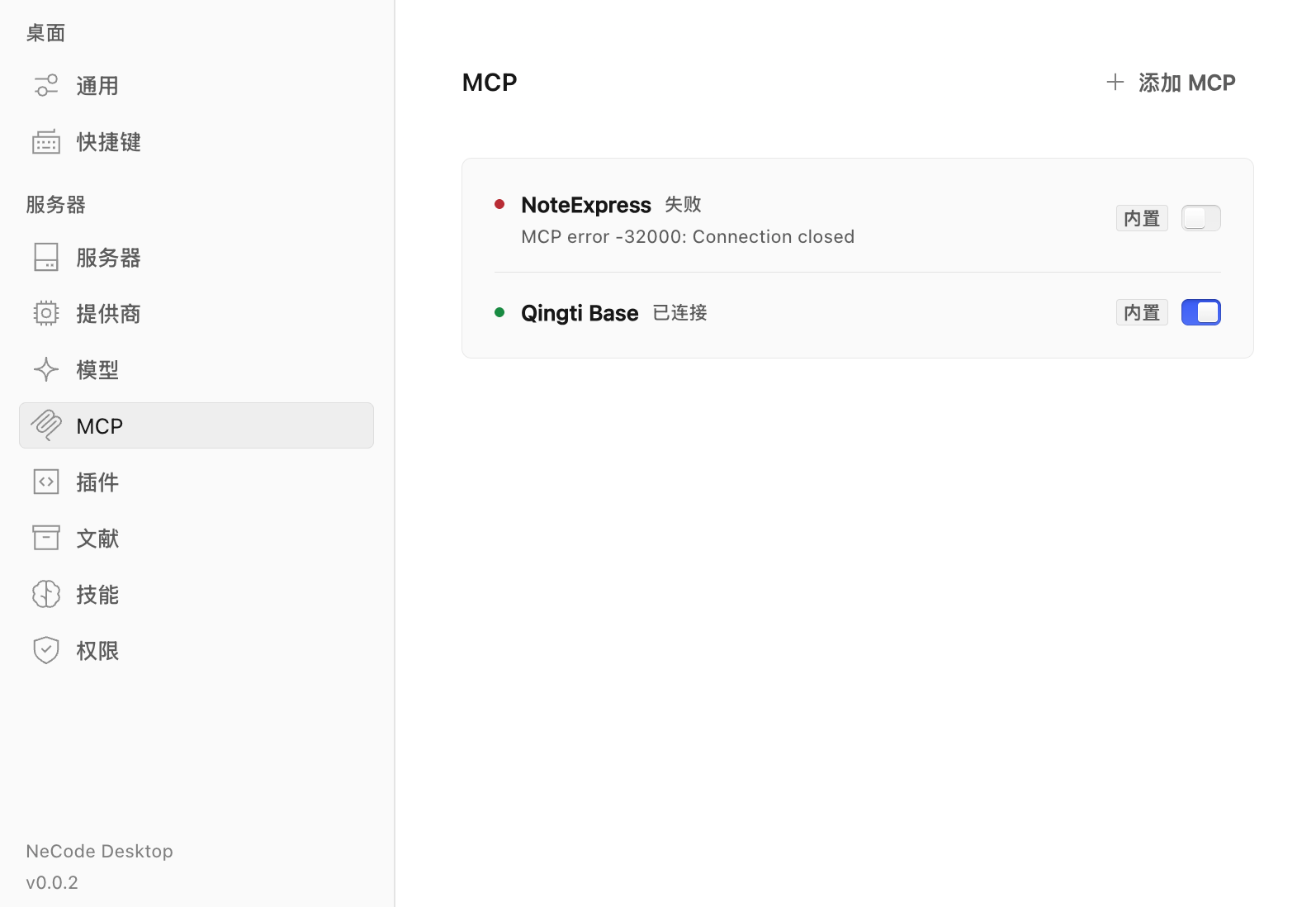Click the plus icon next to 添加 MCP
This screenshot has width=1316, height=907.
coord(1115,82)
